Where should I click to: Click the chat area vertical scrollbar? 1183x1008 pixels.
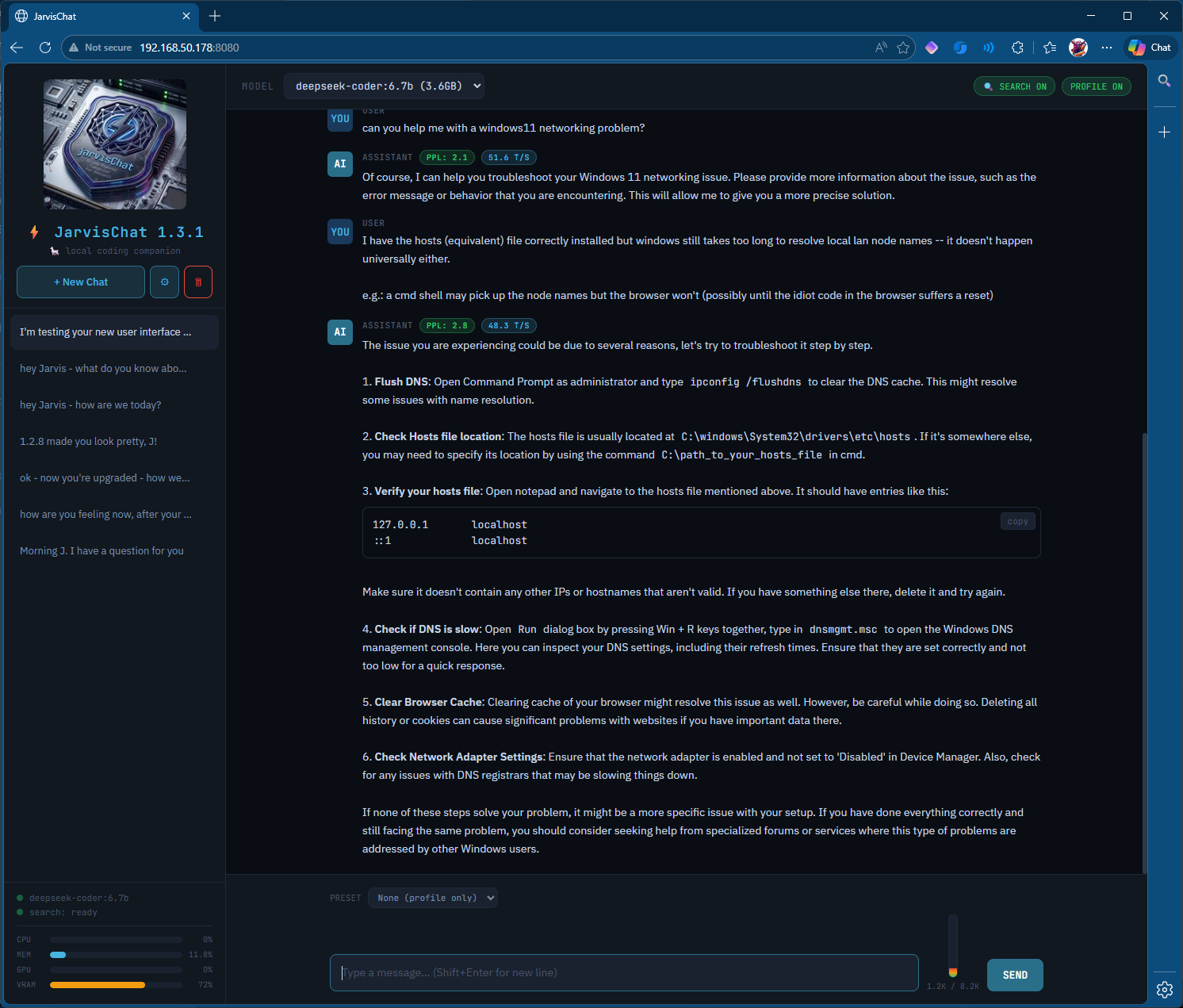click(1144, 652)
